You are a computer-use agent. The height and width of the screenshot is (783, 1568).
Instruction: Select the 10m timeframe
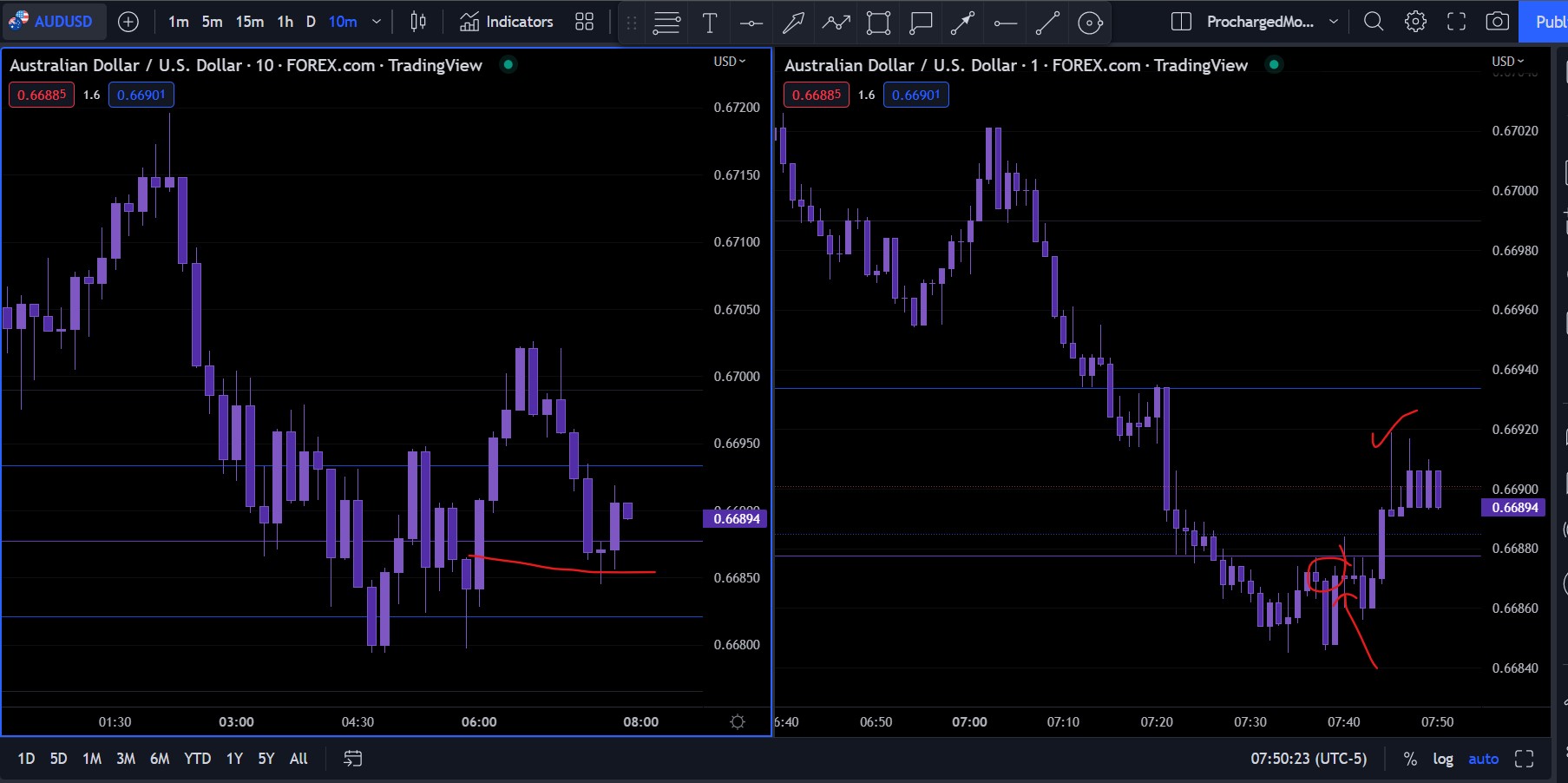tap(343, 22)
